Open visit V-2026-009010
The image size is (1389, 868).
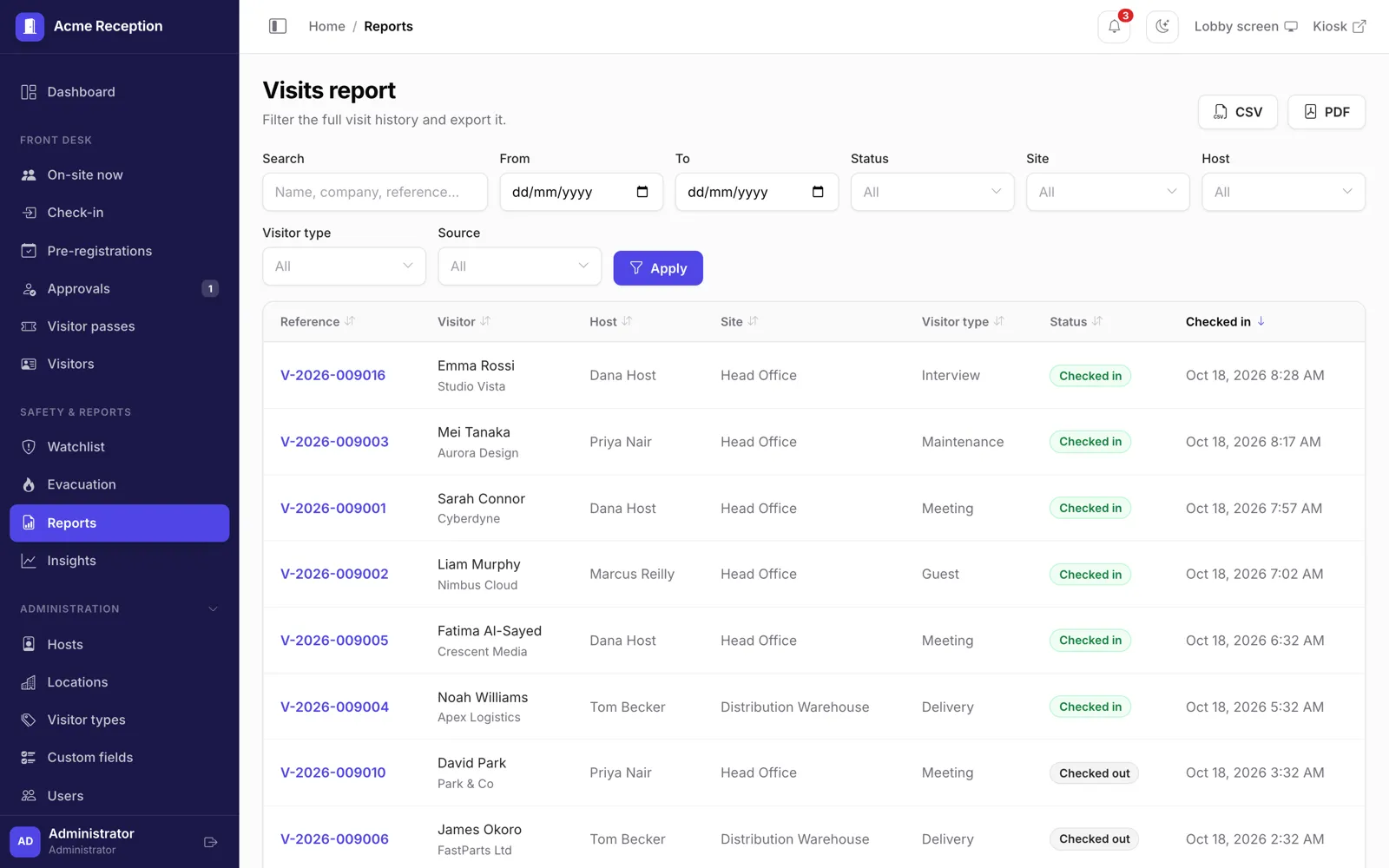point(332,773)
